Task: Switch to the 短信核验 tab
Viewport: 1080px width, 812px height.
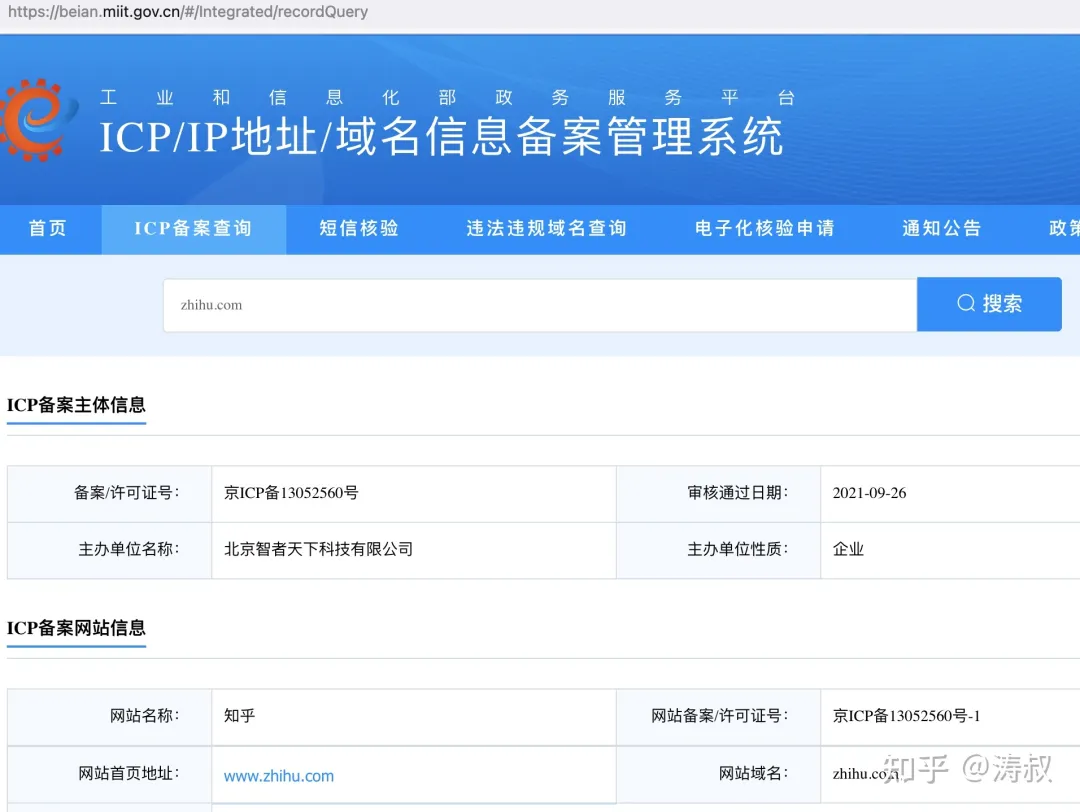Action: [359, 229]
